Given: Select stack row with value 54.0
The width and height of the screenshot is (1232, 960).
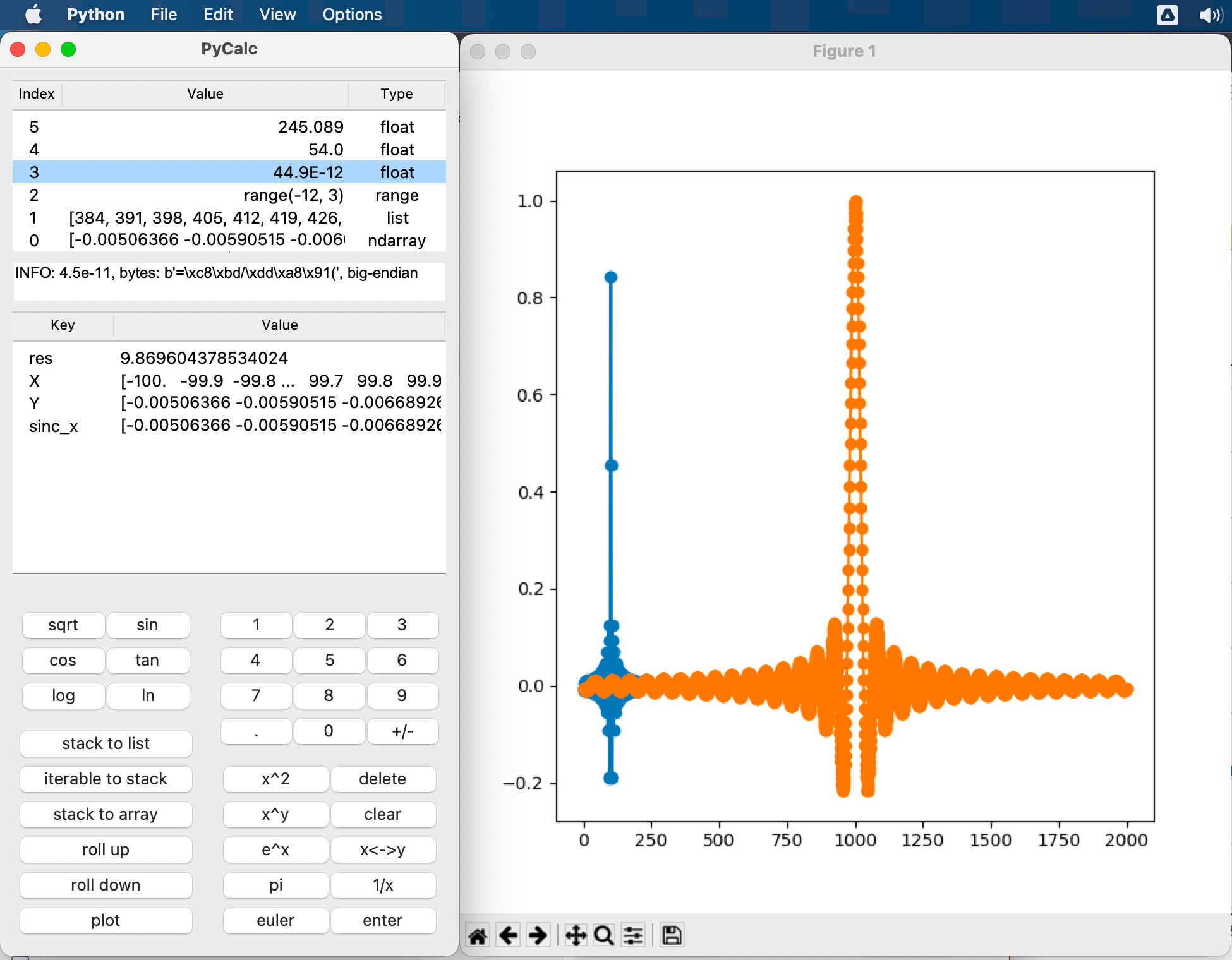Looking at the screenshot, I should pyautogui.click(x=229, y=150).
